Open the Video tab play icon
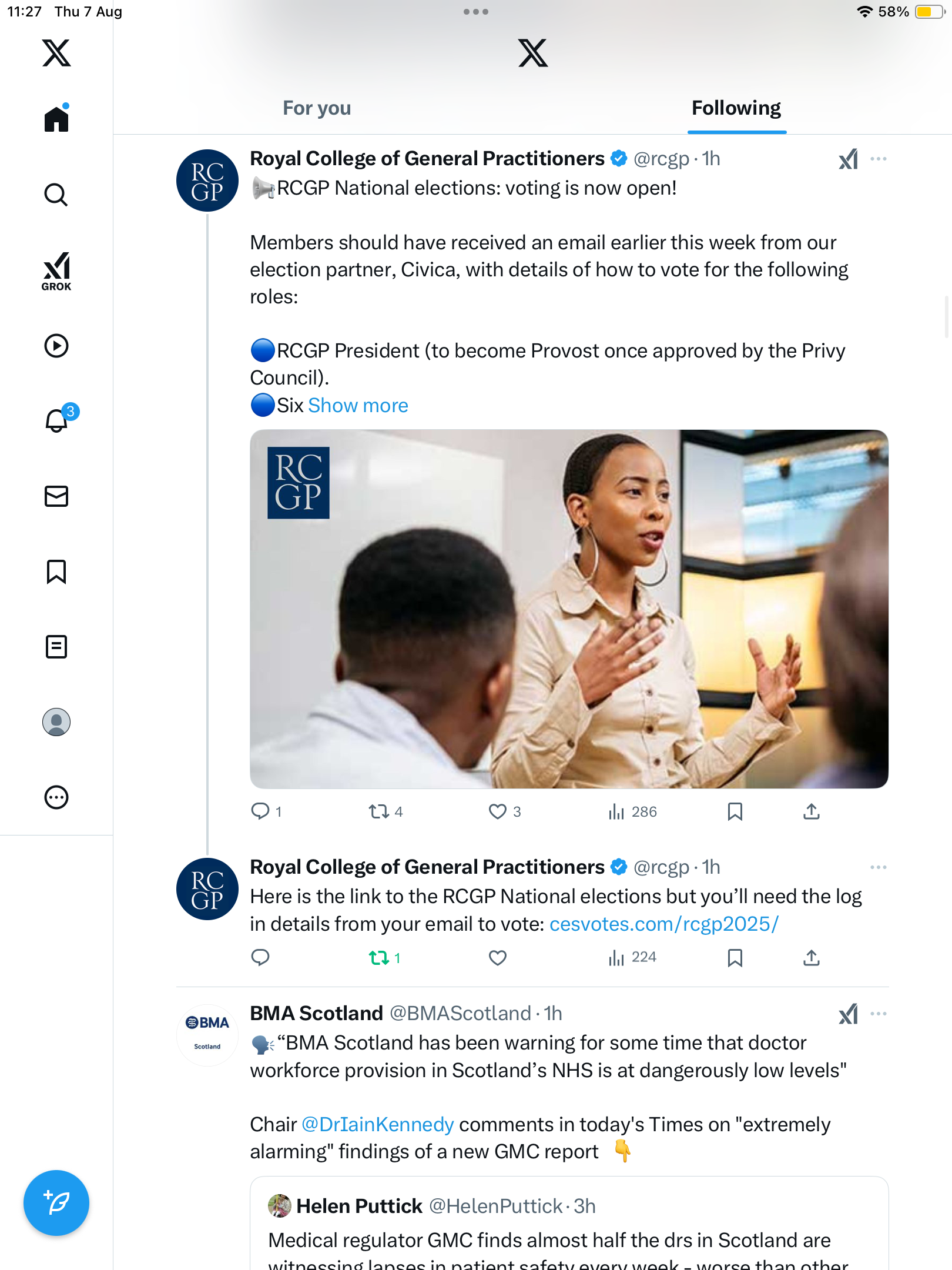 pos(56,346)
